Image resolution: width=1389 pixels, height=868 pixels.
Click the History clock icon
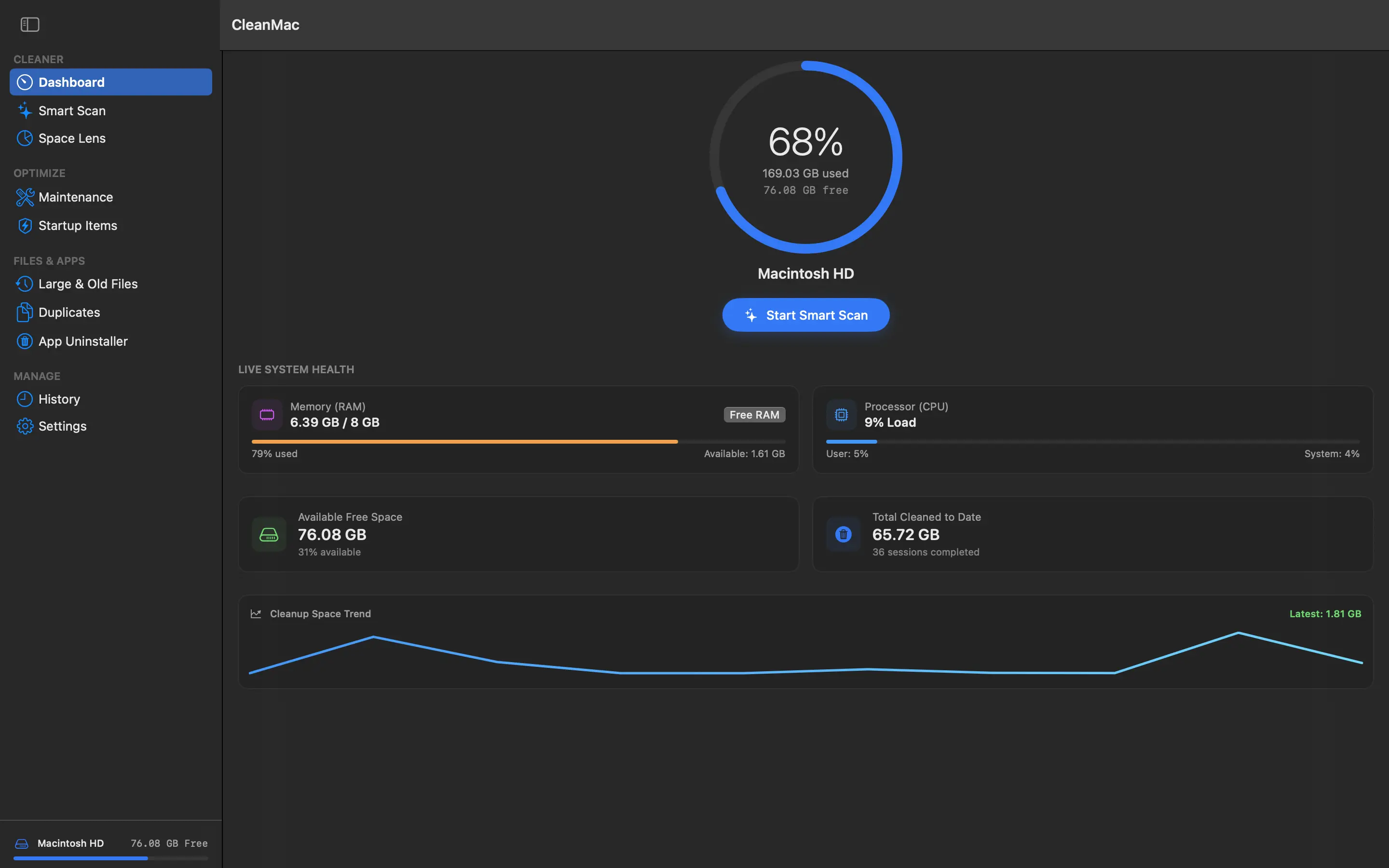click(25, 399)
